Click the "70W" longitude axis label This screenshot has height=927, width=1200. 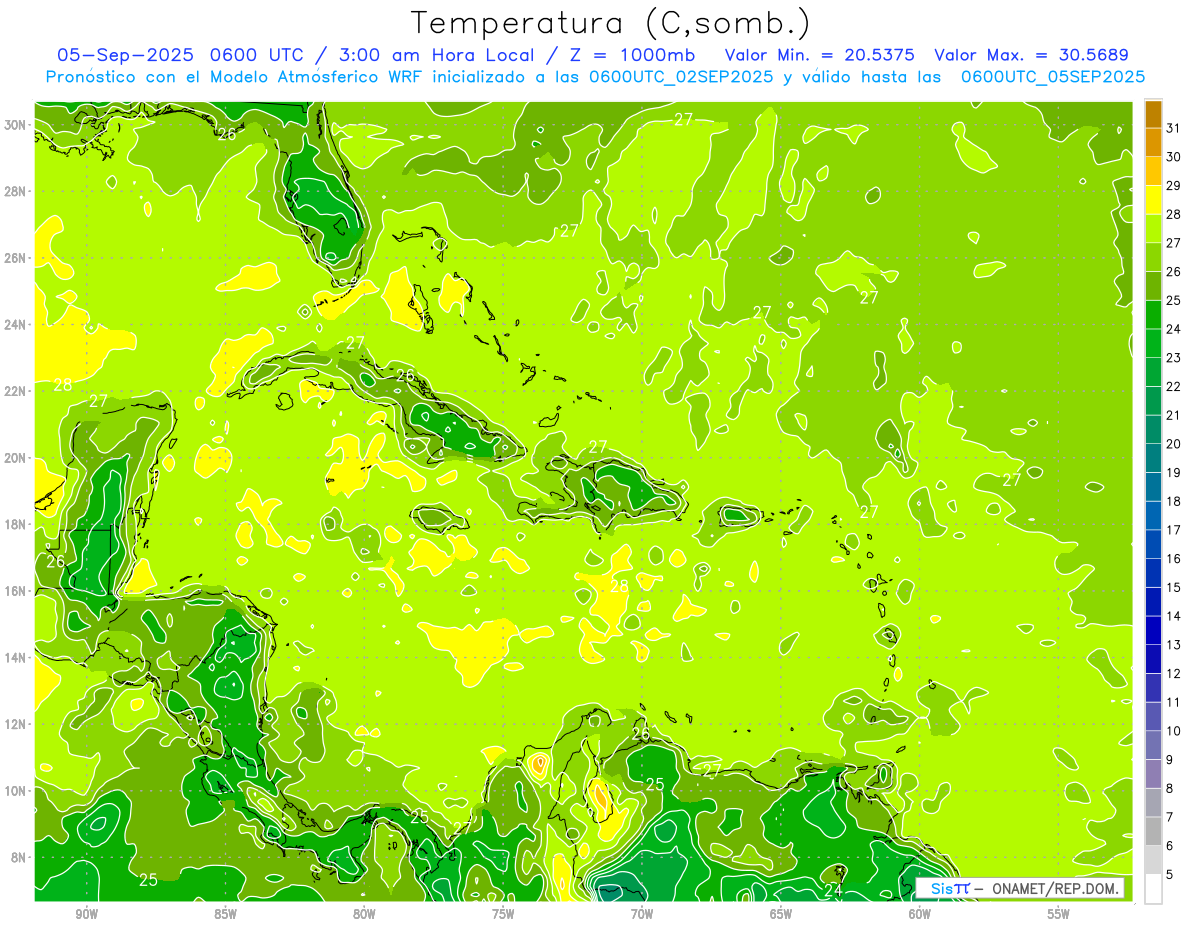[x=642, y=914]
